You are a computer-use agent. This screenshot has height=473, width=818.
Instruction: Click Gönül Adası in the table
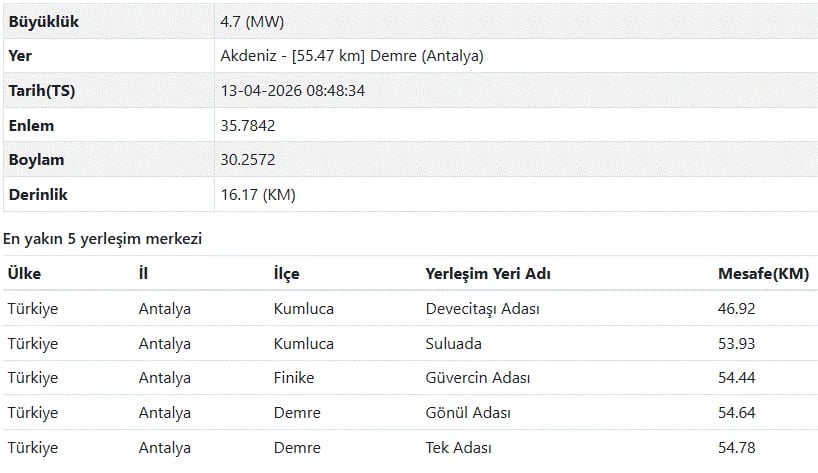point(468,413)
